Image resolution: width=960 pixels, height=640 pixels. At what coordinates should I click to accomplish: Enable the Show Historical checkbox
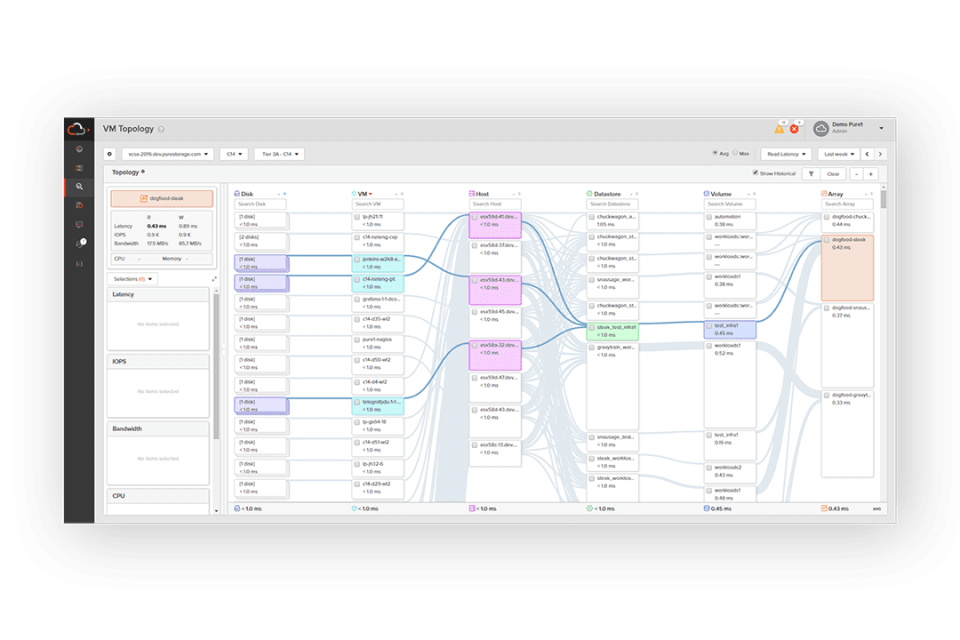pyautogui.click(x=756, y=173)
